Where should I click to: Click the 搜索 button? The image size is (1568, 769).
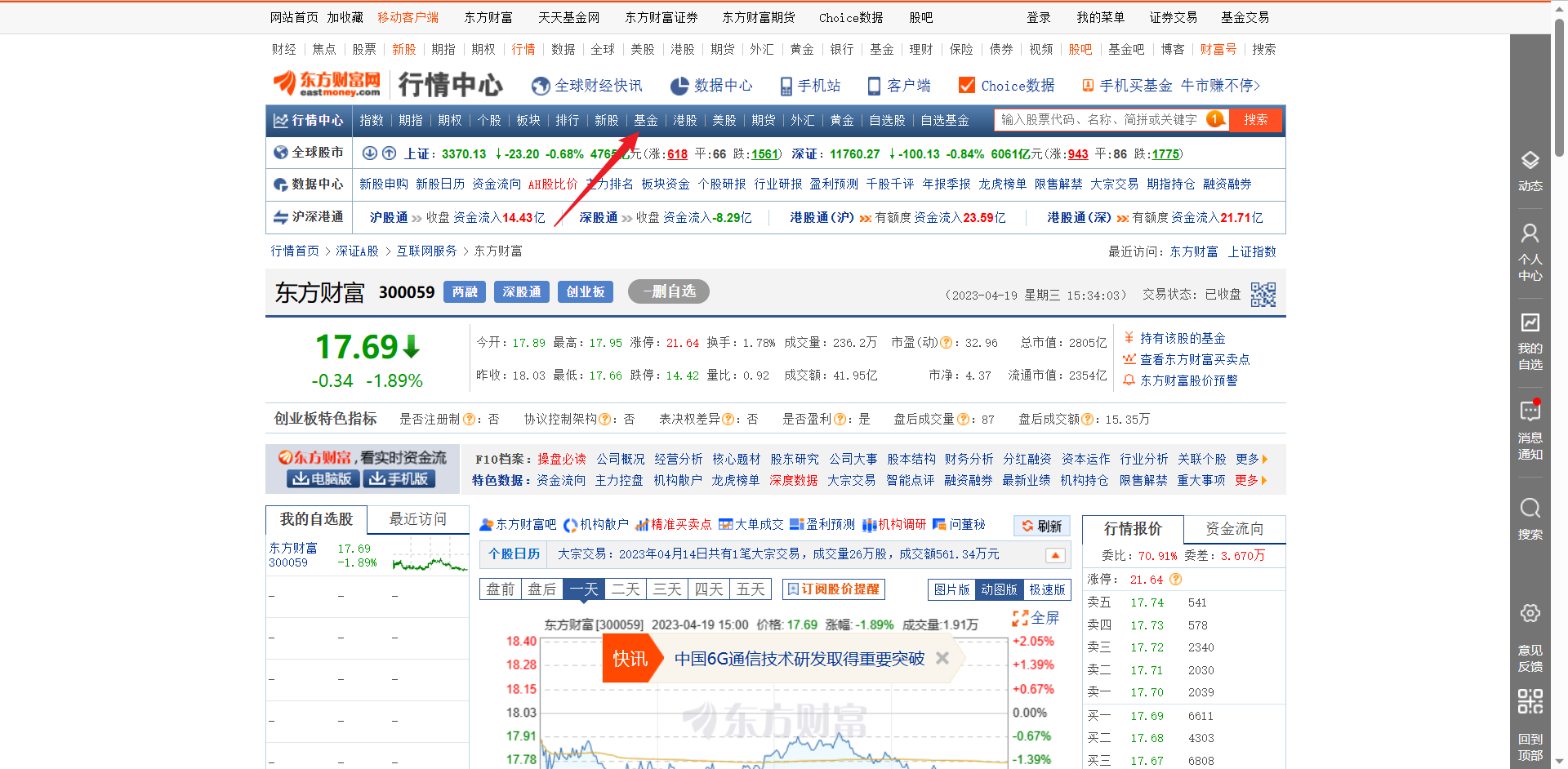pyautogui.click(x=1255, y=120)
